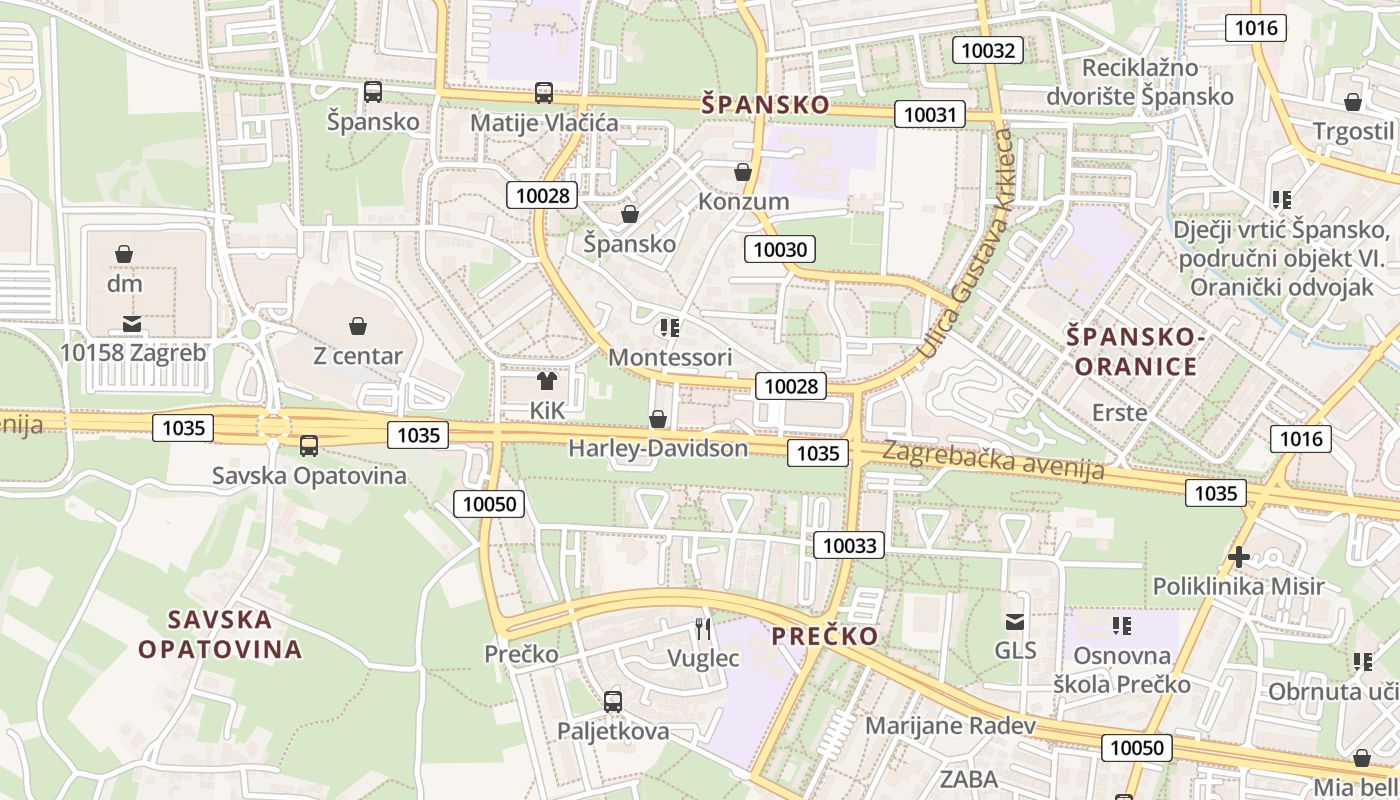The image size is (1400, 800).
Task: Click the Zagrebačka avenija street label
Action: pos(993,459)
